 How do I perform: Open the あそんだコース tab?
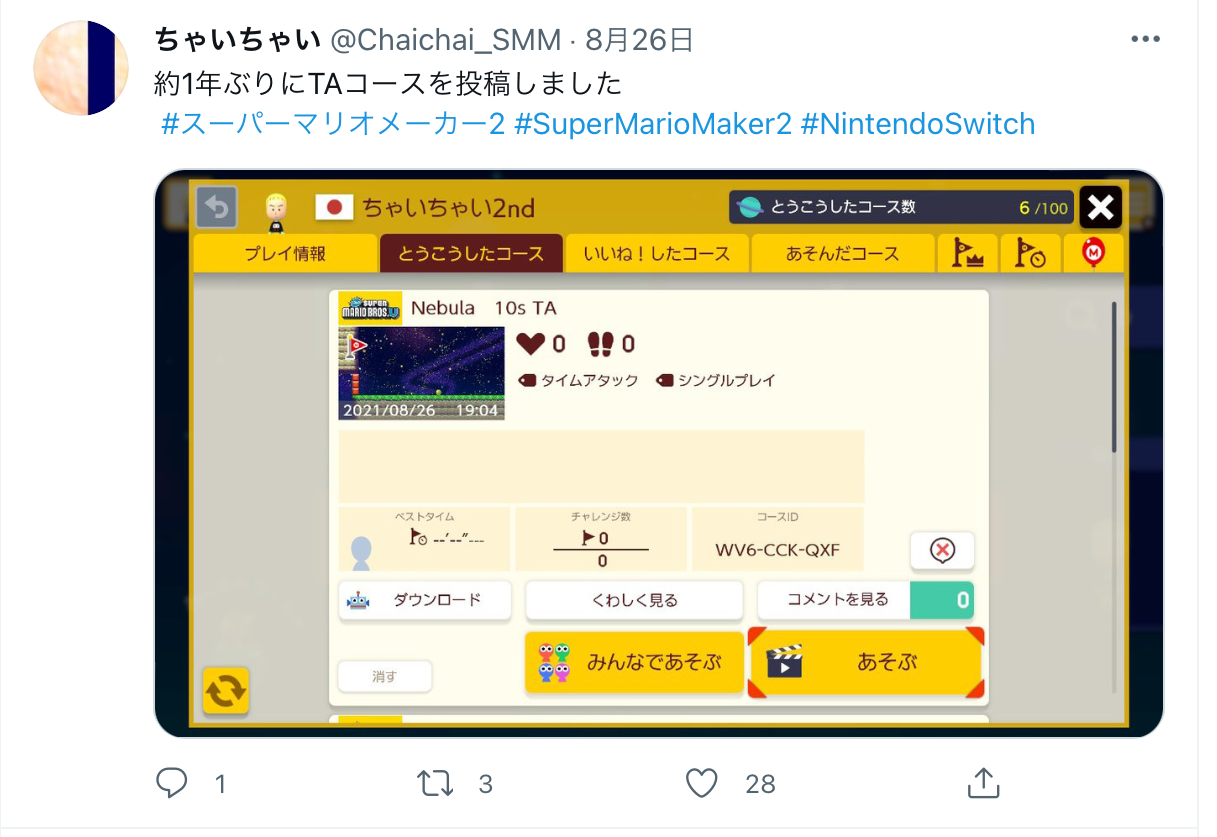[x=843, y=254]
